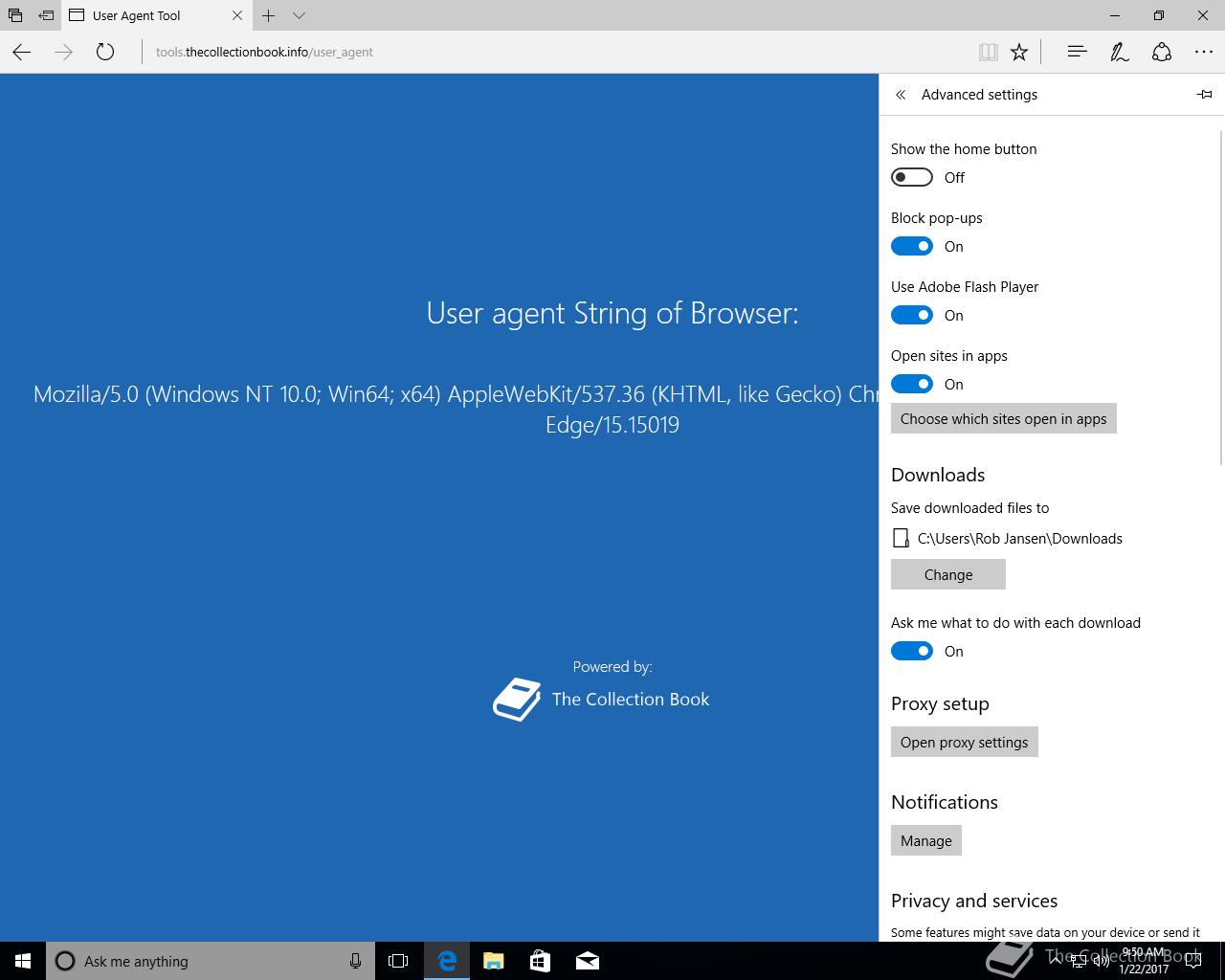Click The Collection Book logo link
This screenshot has width=1225, height=980.
[601, 700]
